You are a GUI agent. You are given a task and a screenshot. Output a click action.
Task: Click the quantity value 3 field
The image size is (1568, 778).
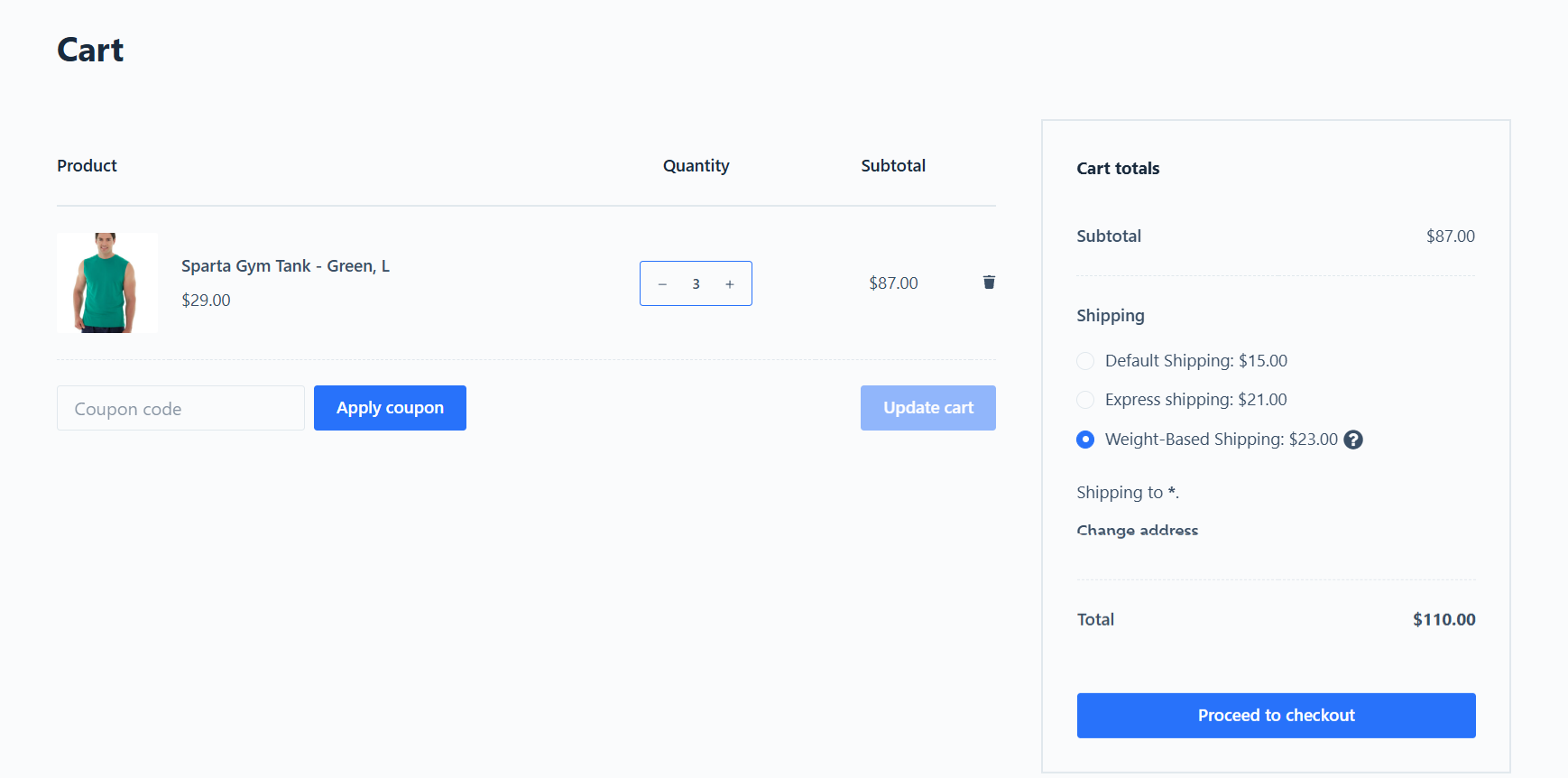[x=696, y=284]
